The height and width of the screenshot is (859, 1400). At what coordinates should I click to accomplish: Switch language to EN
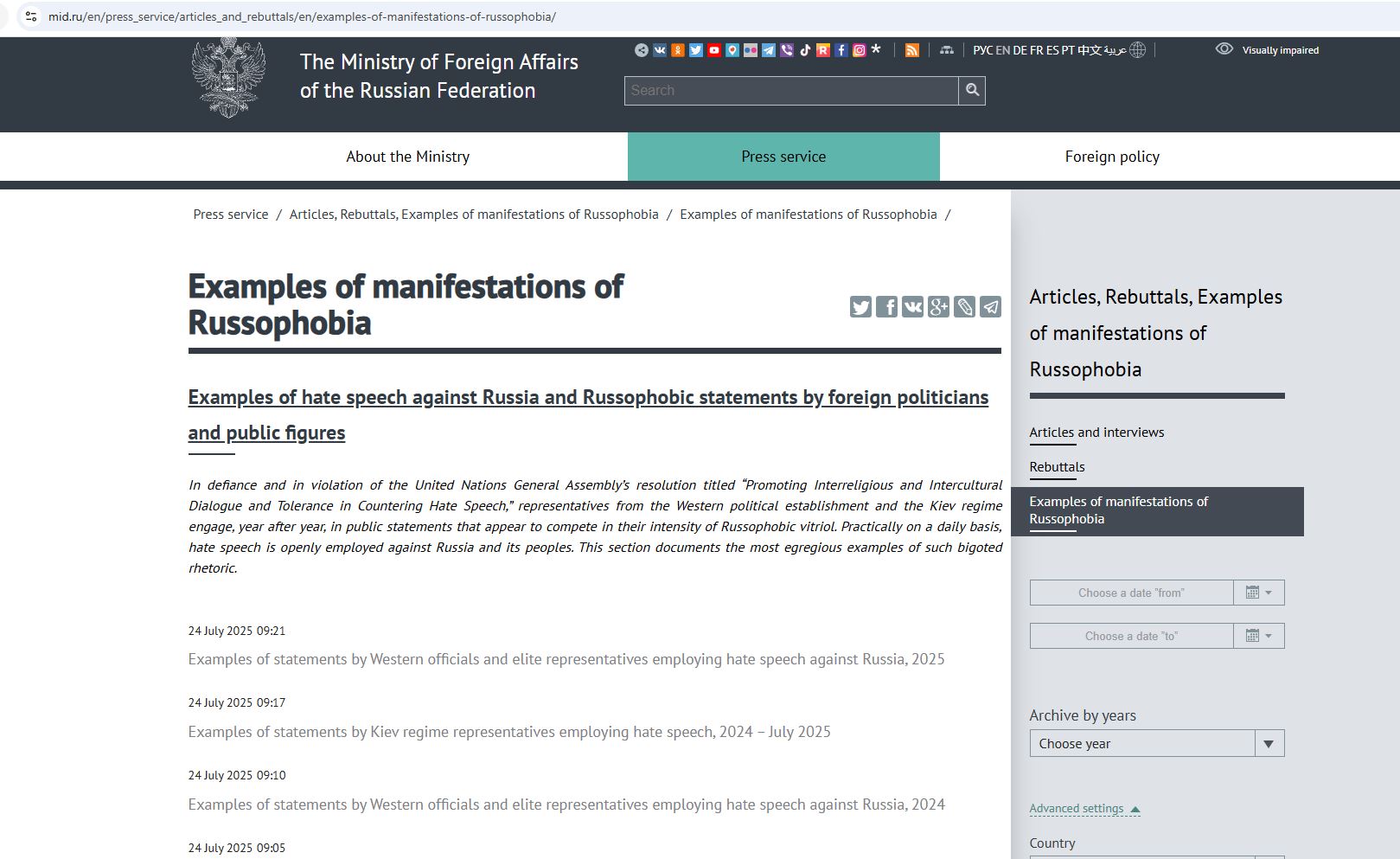click(x=1003, y=50)
